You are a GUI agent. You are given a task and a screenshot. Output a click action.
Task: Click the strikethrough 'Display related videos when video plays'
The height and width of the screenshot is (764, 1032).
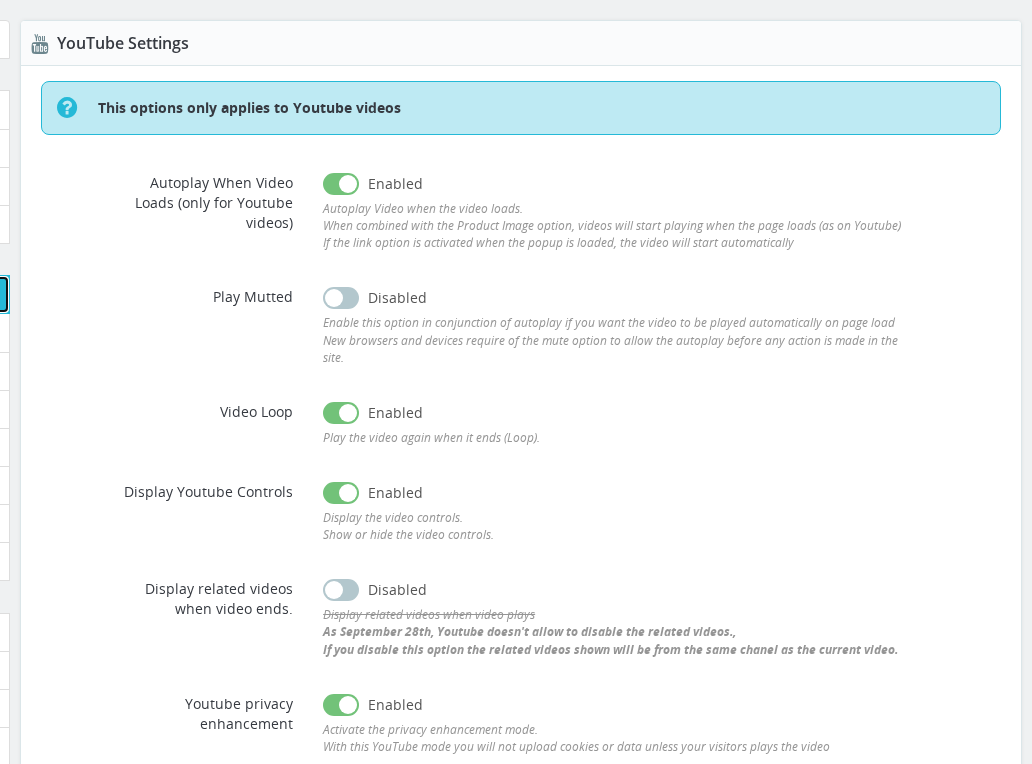(x=428, y=615)
